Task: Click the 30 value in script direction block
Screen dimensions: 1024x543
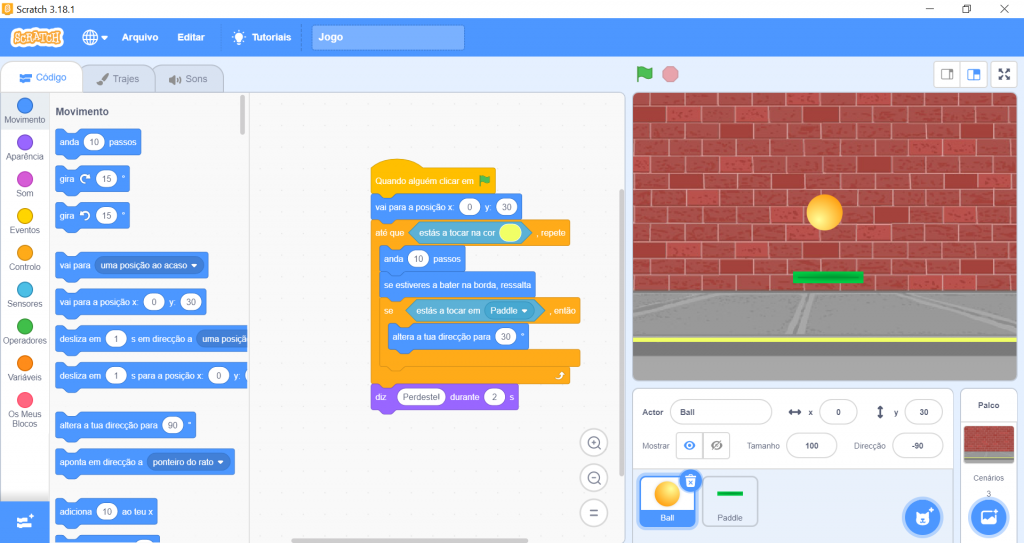Action: click(x=505, y=337)
